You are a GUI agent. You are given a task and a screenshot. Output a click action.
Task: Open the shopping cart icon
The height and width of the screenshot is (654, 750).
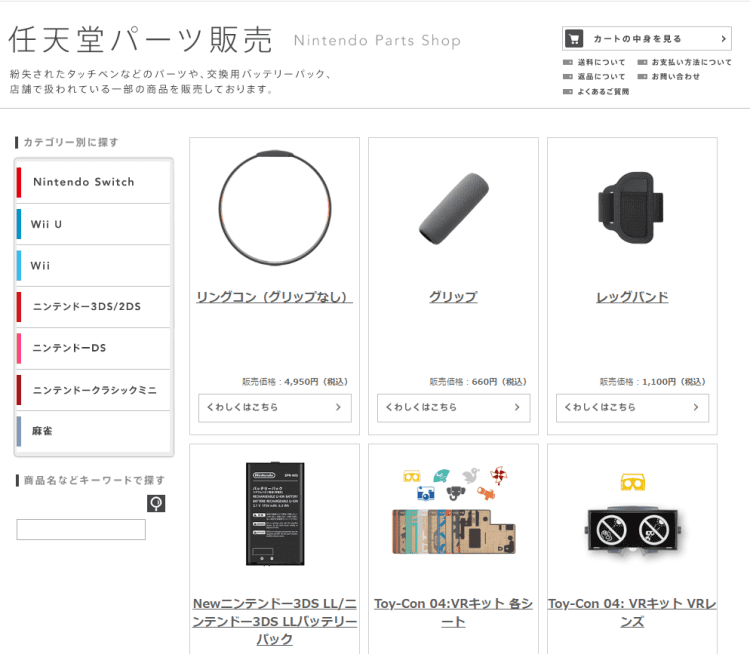(x=574, y=38)
